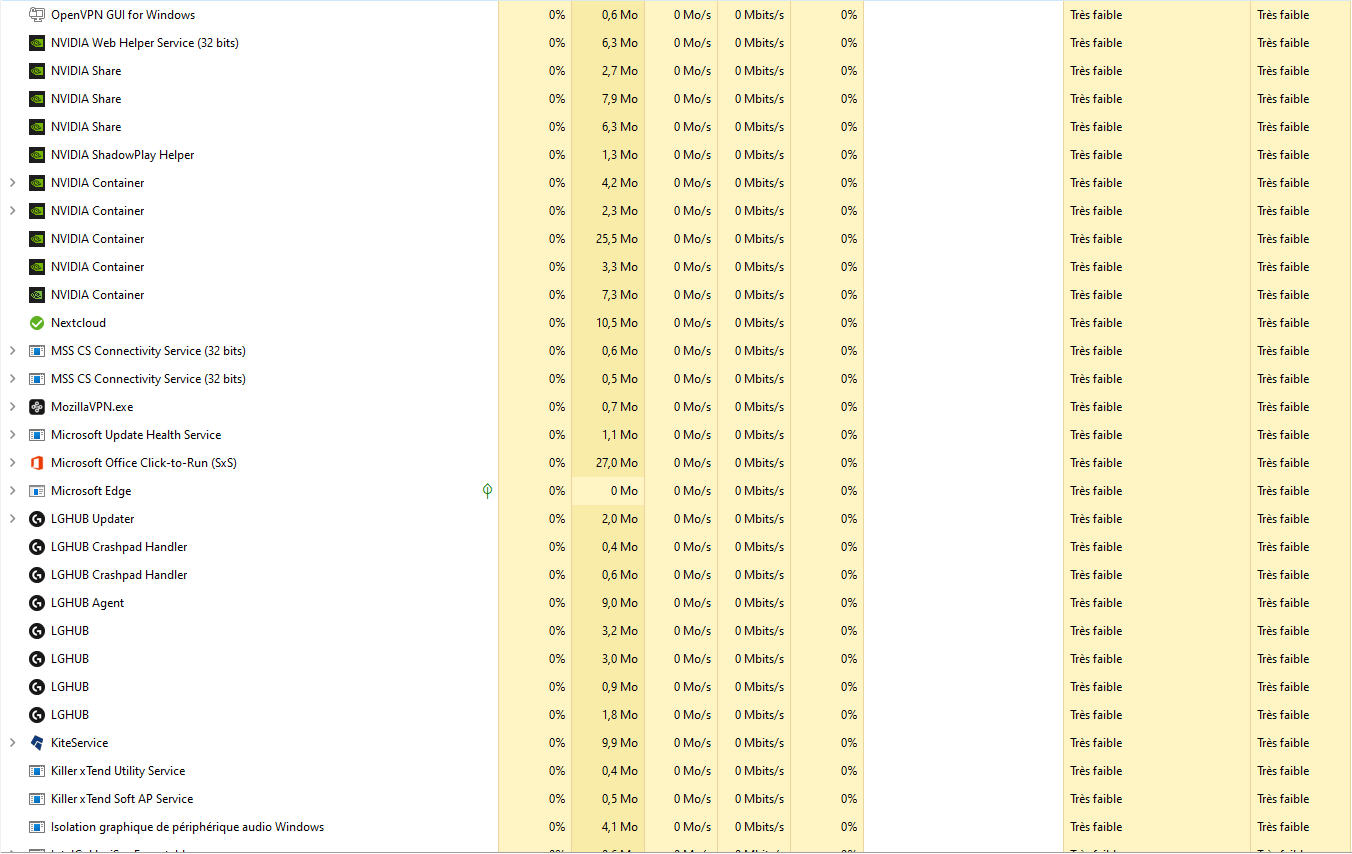Click the '1,3 Mo' memory cell

608,155
